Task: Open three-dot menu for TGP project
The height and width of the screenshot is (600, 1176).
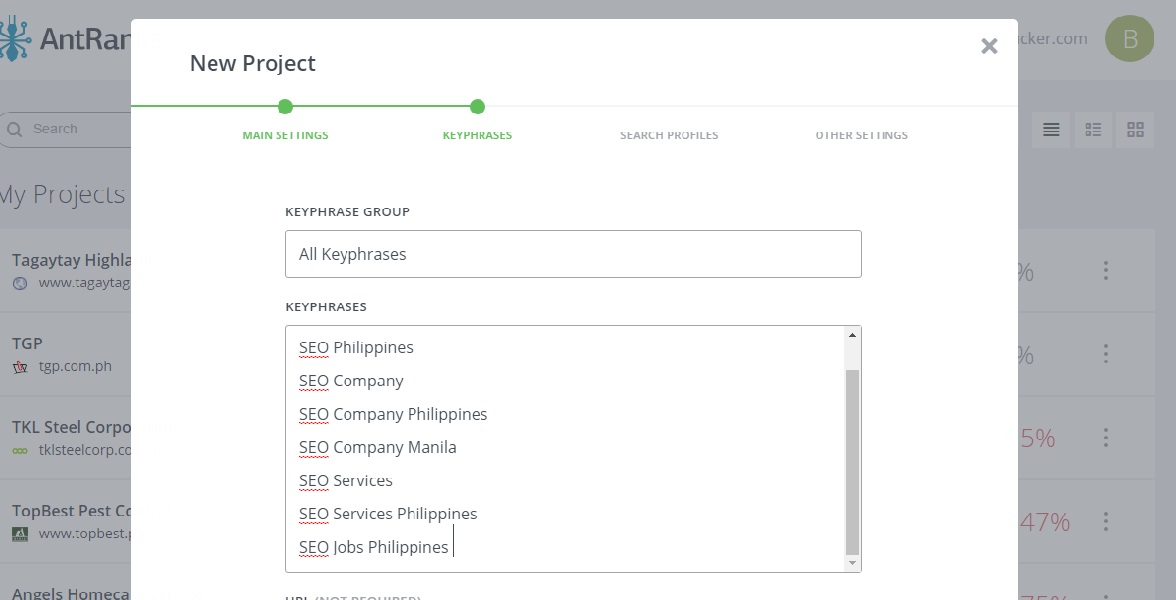Action: [1106, 354]
